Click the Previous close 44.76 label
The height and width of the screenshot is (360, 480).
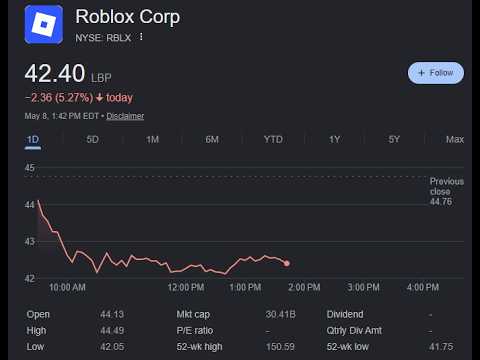tap(447, 191)
